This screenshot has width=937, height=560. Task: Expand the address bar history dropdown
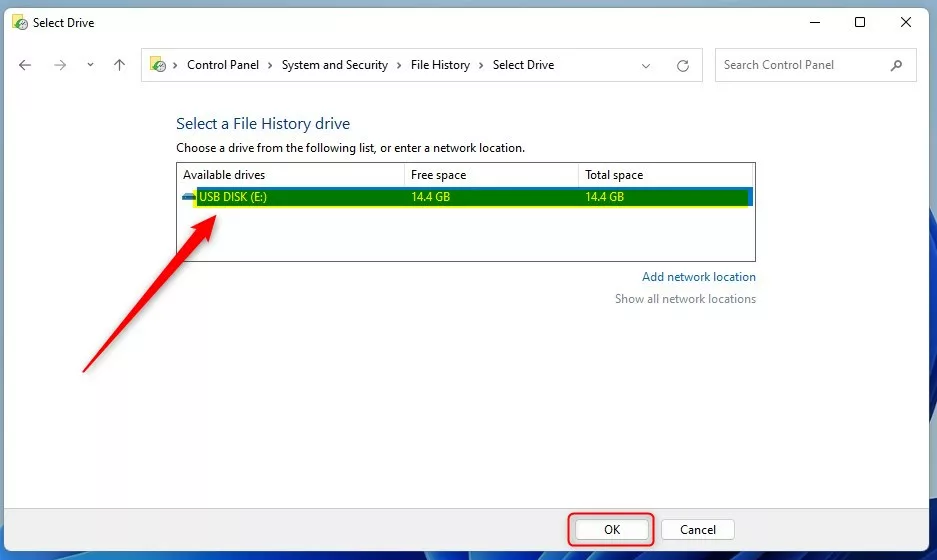coord(646,65)
